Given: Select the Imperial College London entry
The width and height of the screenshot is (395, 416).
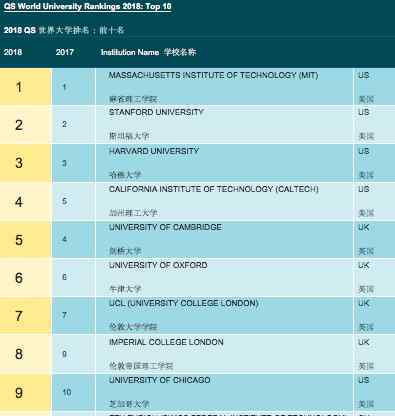Looking at the screenshot, I should [x=166, y=342].
